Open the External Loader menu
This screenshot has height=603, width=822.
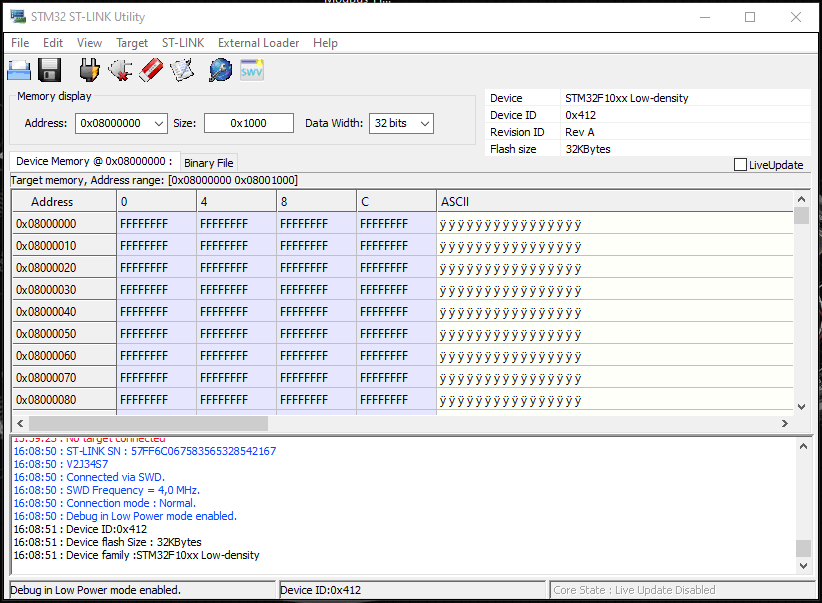coord(258,43)
